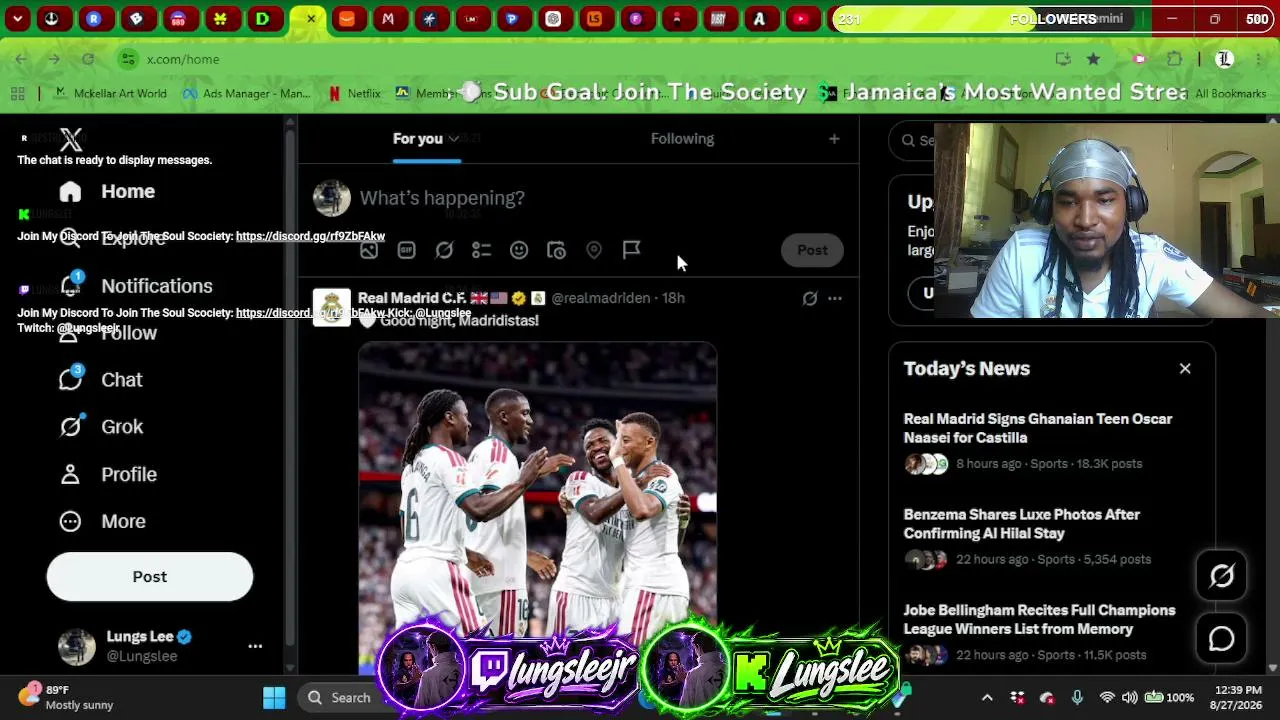Switch to the YouTube browser tab

(x=801, y=19)
